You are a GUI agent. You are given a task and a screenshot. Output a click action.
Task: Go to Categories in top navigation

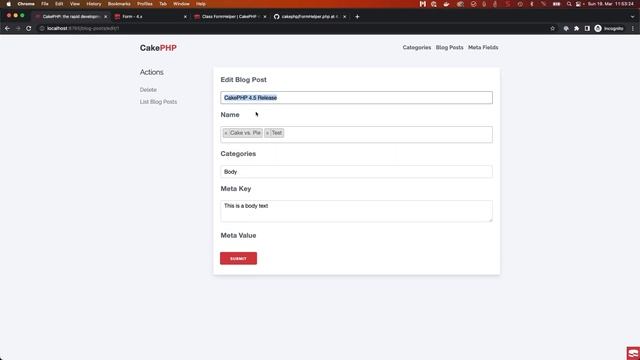(x=417, y=48)
